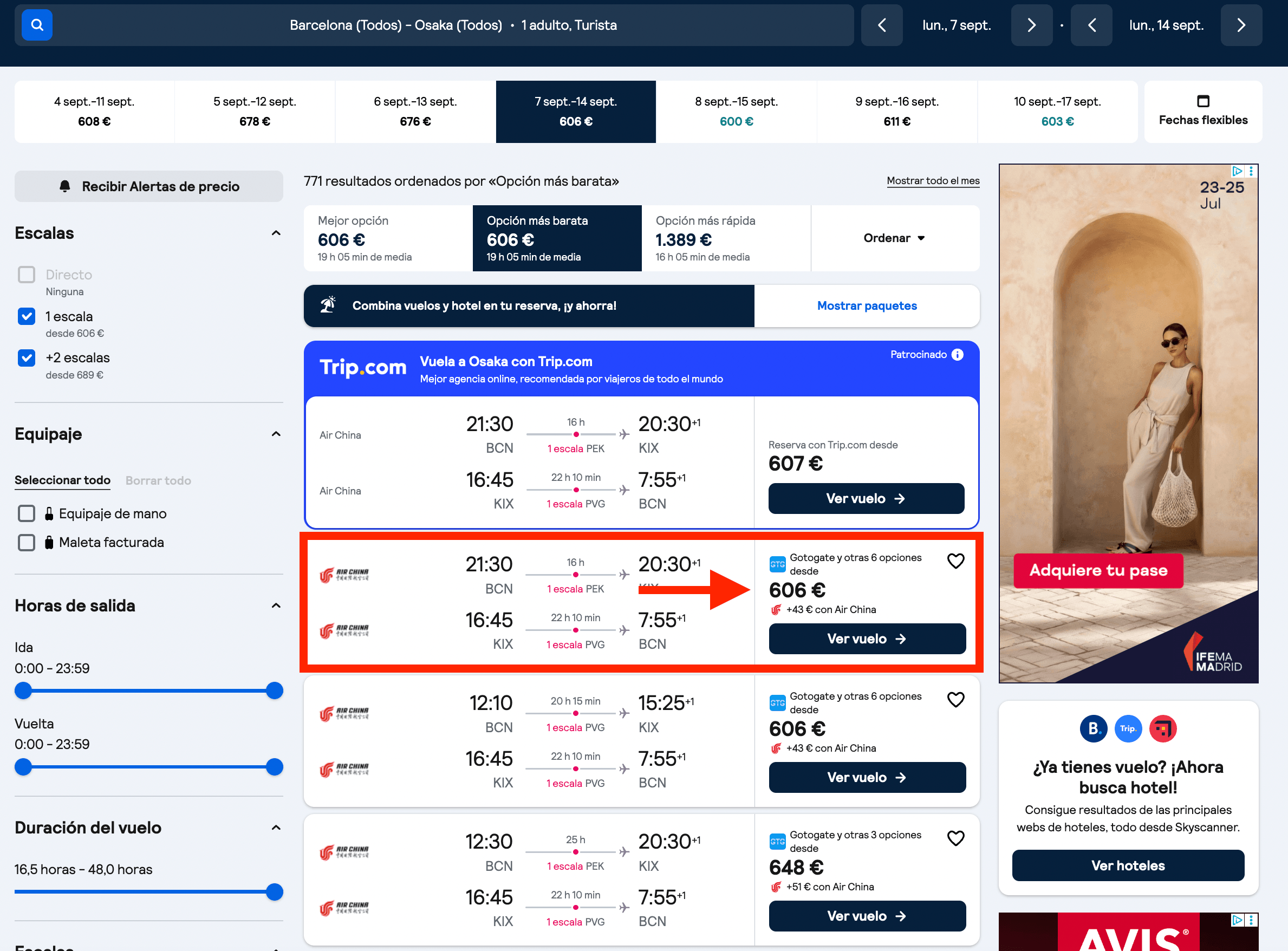Click Ver vuelo for 648 € flight

point(867,916)
